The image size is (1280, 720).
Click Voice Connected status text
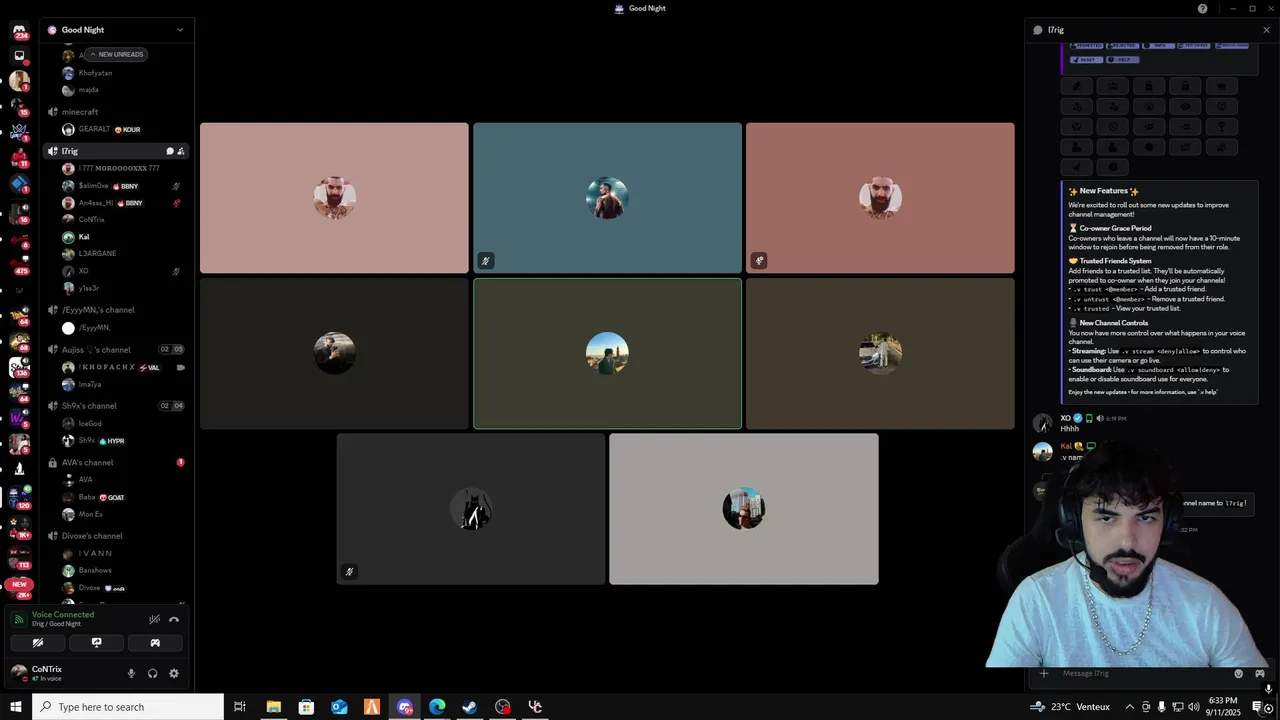pos(63,615)
